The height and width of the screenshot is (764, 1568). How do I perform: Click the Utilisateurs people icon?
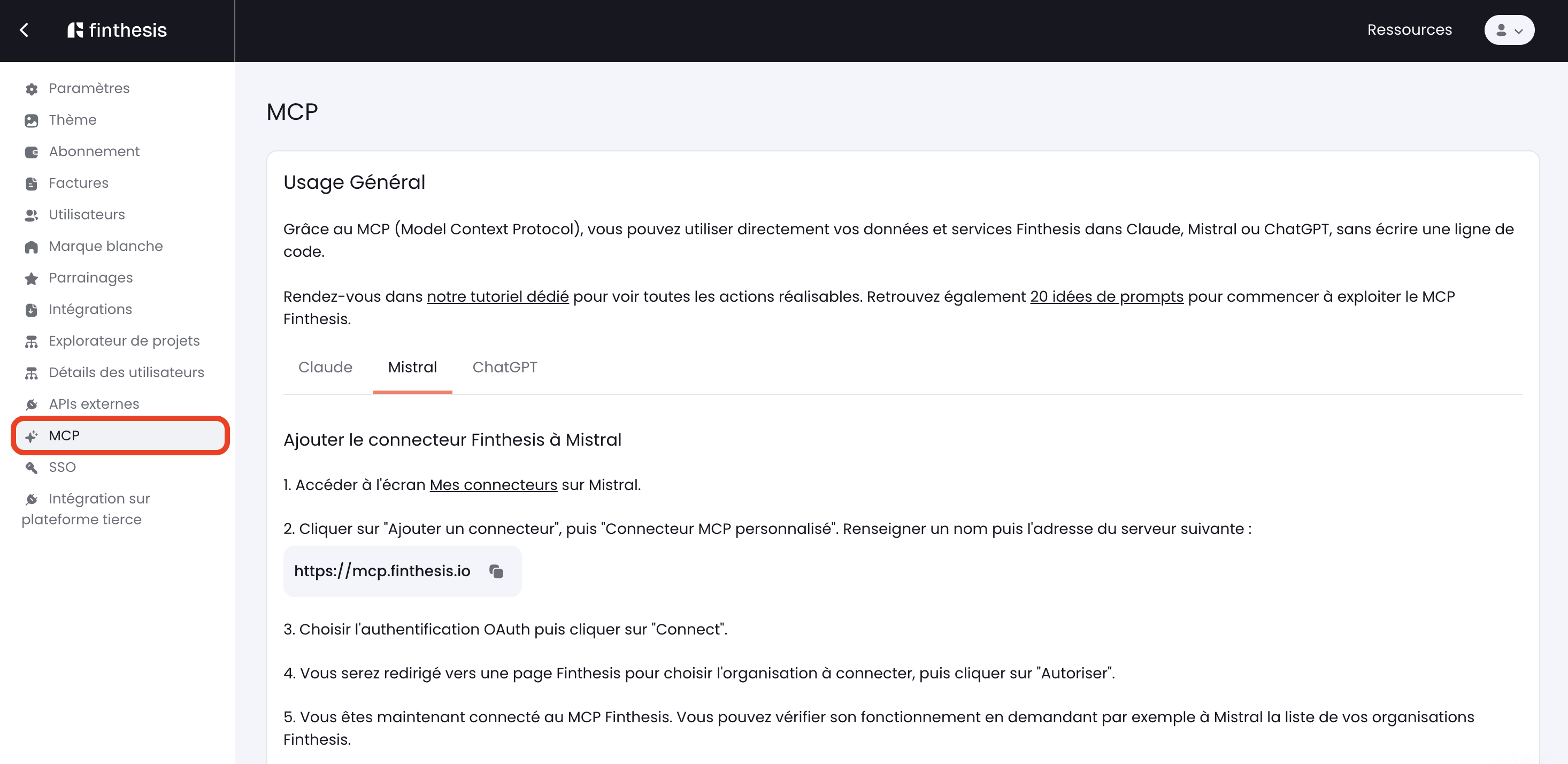click(32, 216)
